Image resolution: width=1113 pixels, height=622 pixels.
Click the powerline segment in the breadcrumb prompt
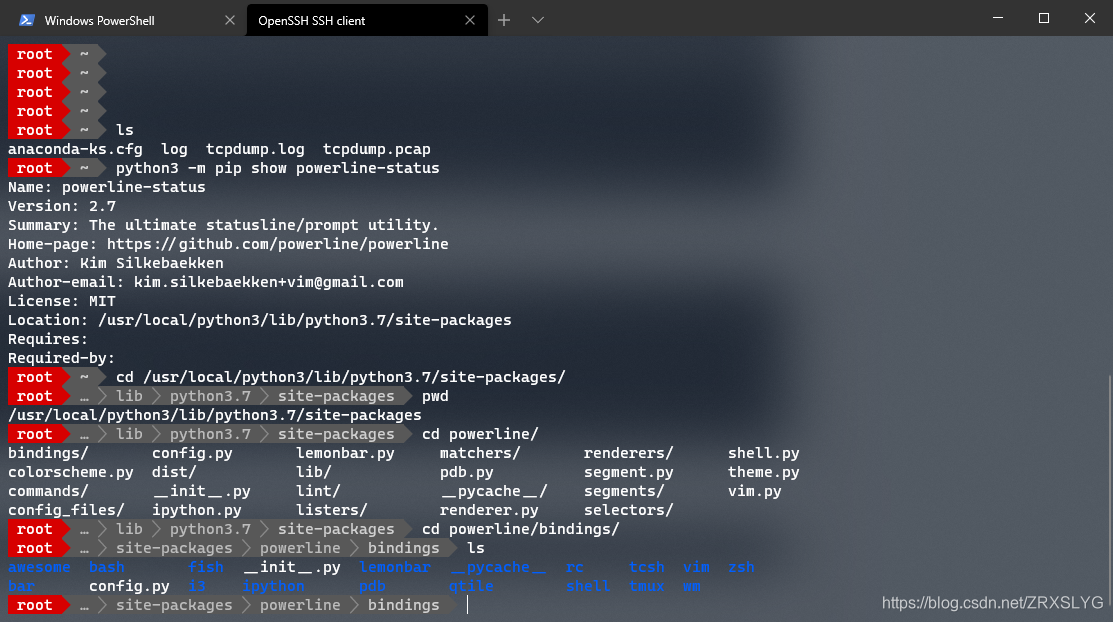coord(300,605)
